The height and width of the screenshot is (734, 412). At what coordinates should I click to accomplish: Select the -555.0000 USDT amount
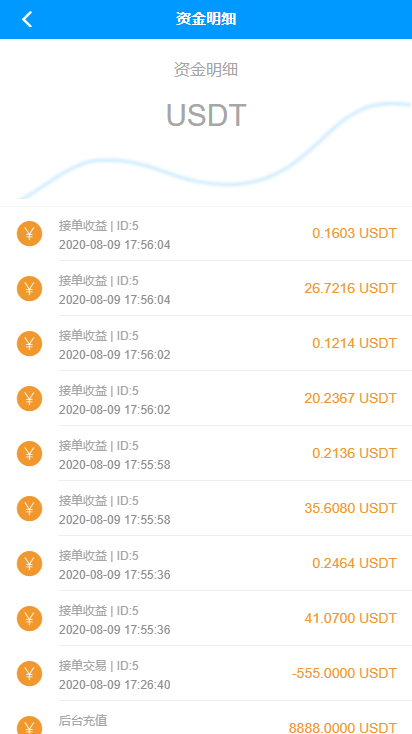pyautogui.click(x=344, y=673)
